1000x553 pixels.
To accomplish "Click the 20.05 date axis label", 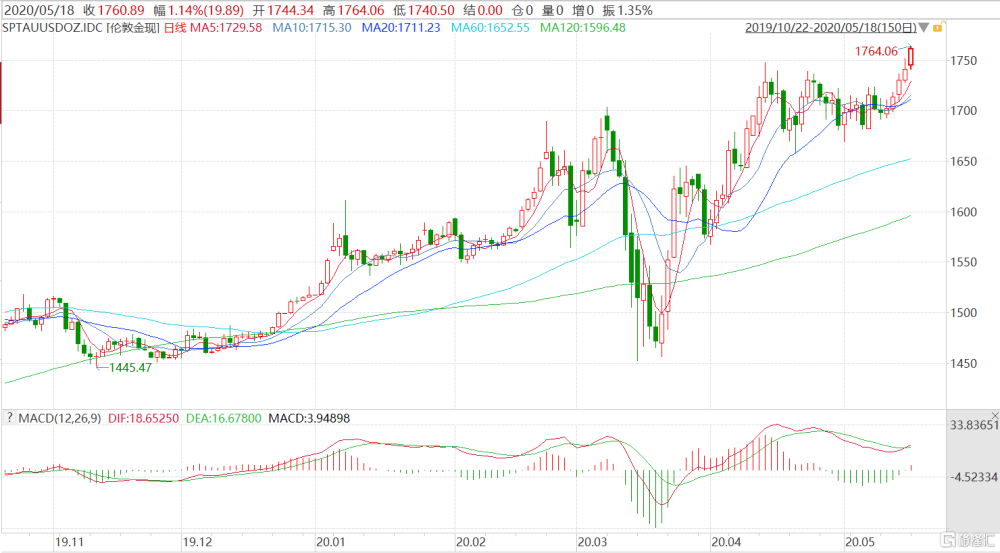I will (x=860, y=542).
